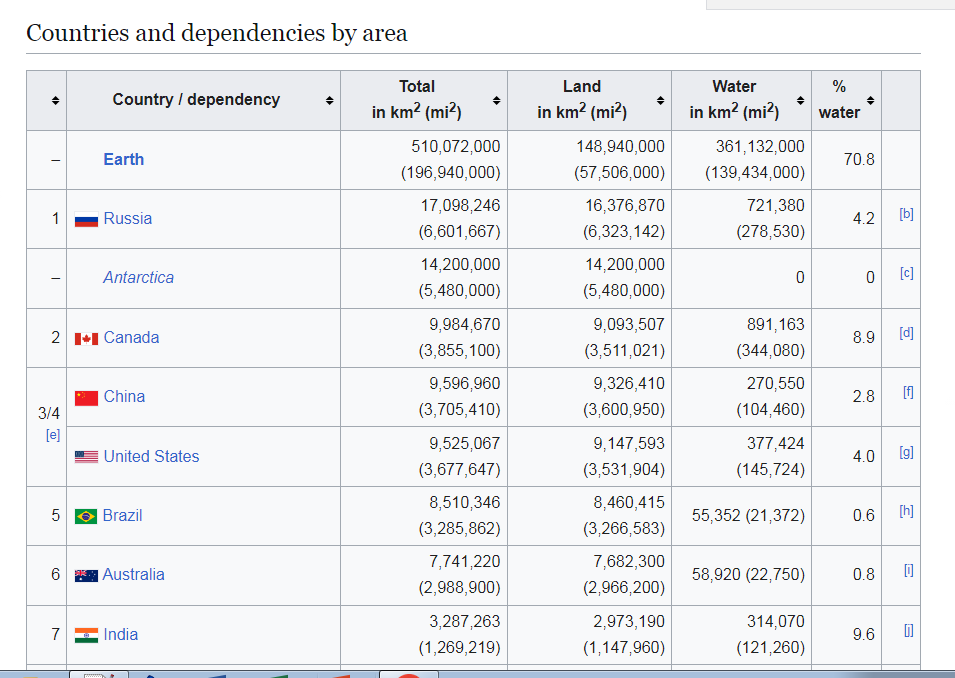Click the Australia flag icon

coord(86,576)
